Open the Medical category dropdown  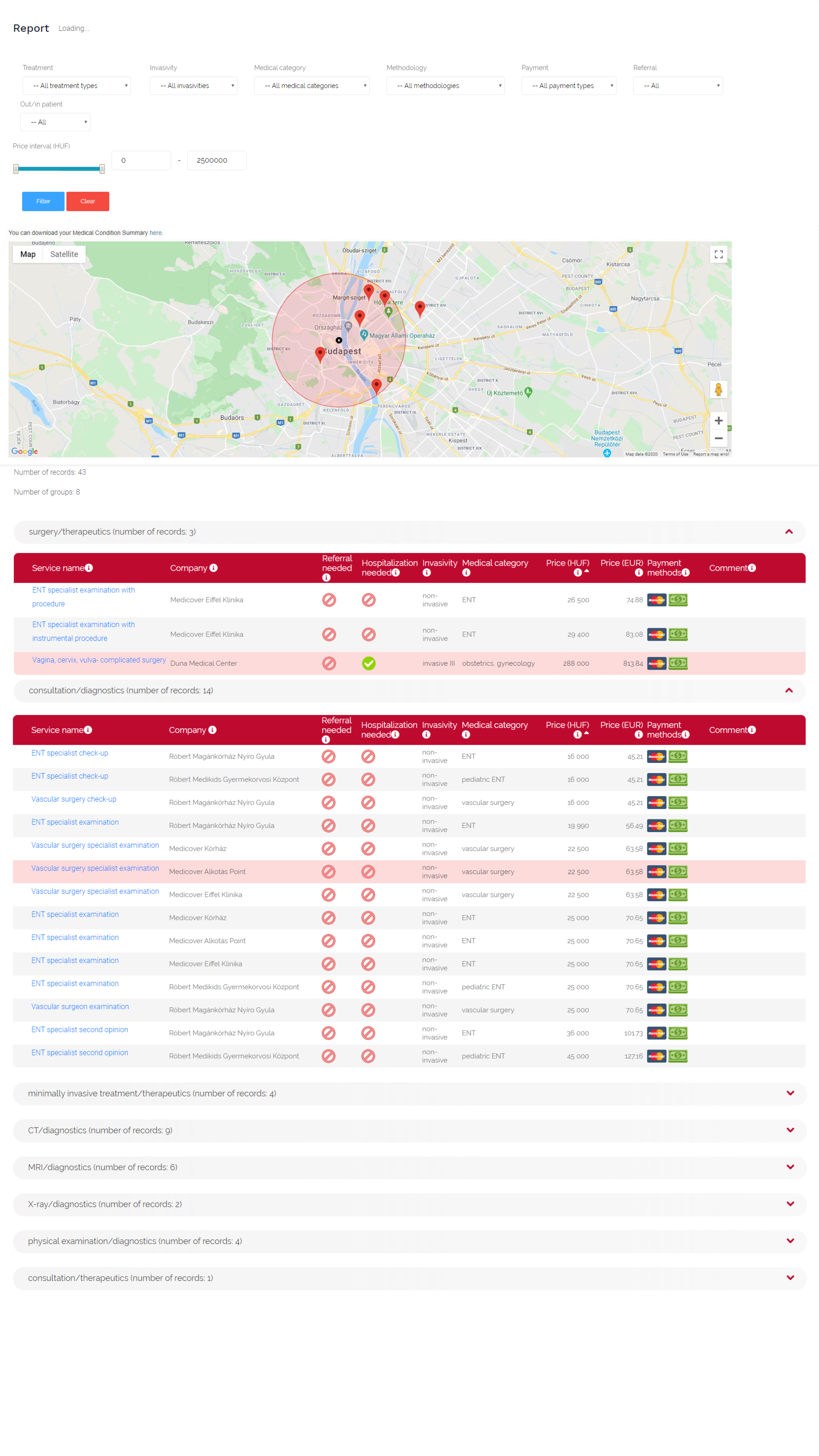pyautogui.click(x=312, y=86)
